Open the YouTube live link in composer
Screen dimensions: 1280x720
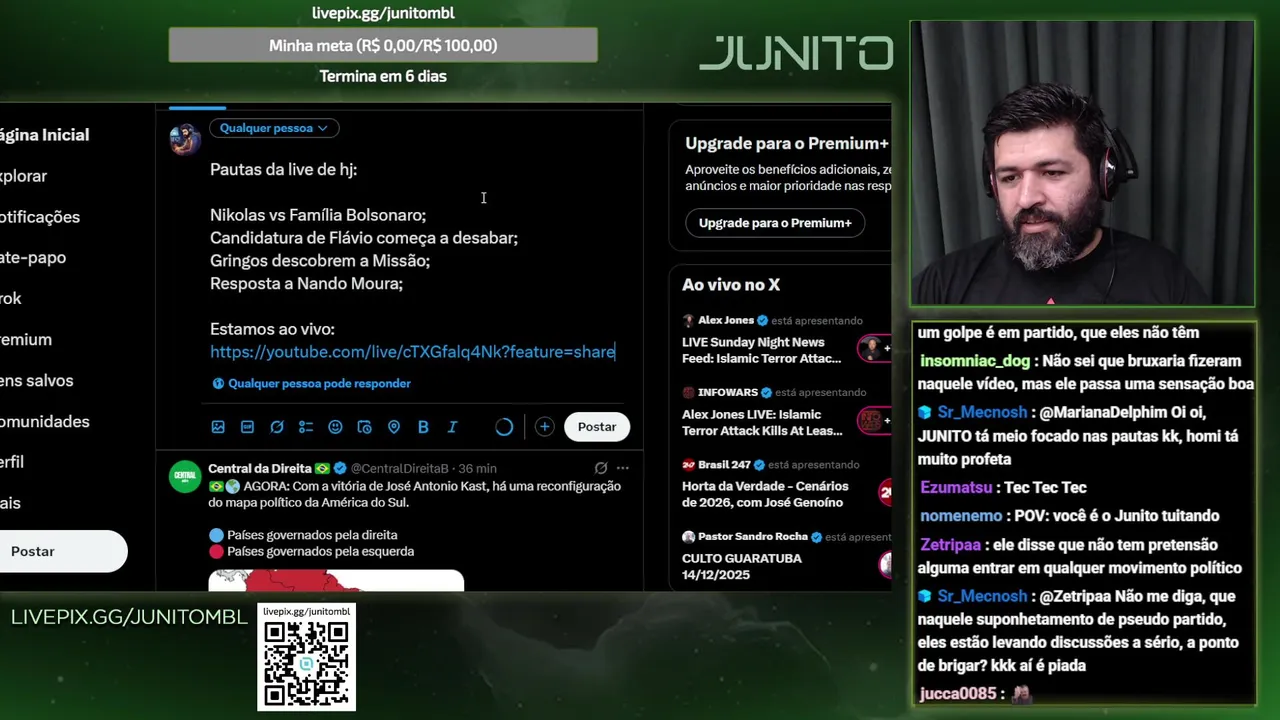pos(412,352)
